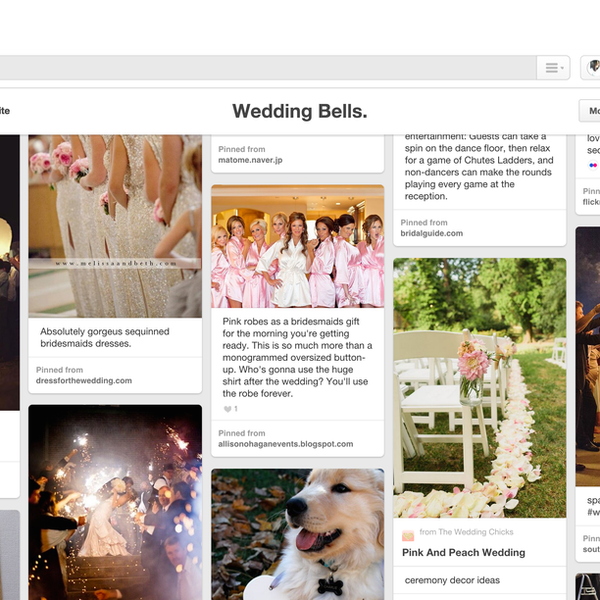Click the search bar field

coord(268,68)
